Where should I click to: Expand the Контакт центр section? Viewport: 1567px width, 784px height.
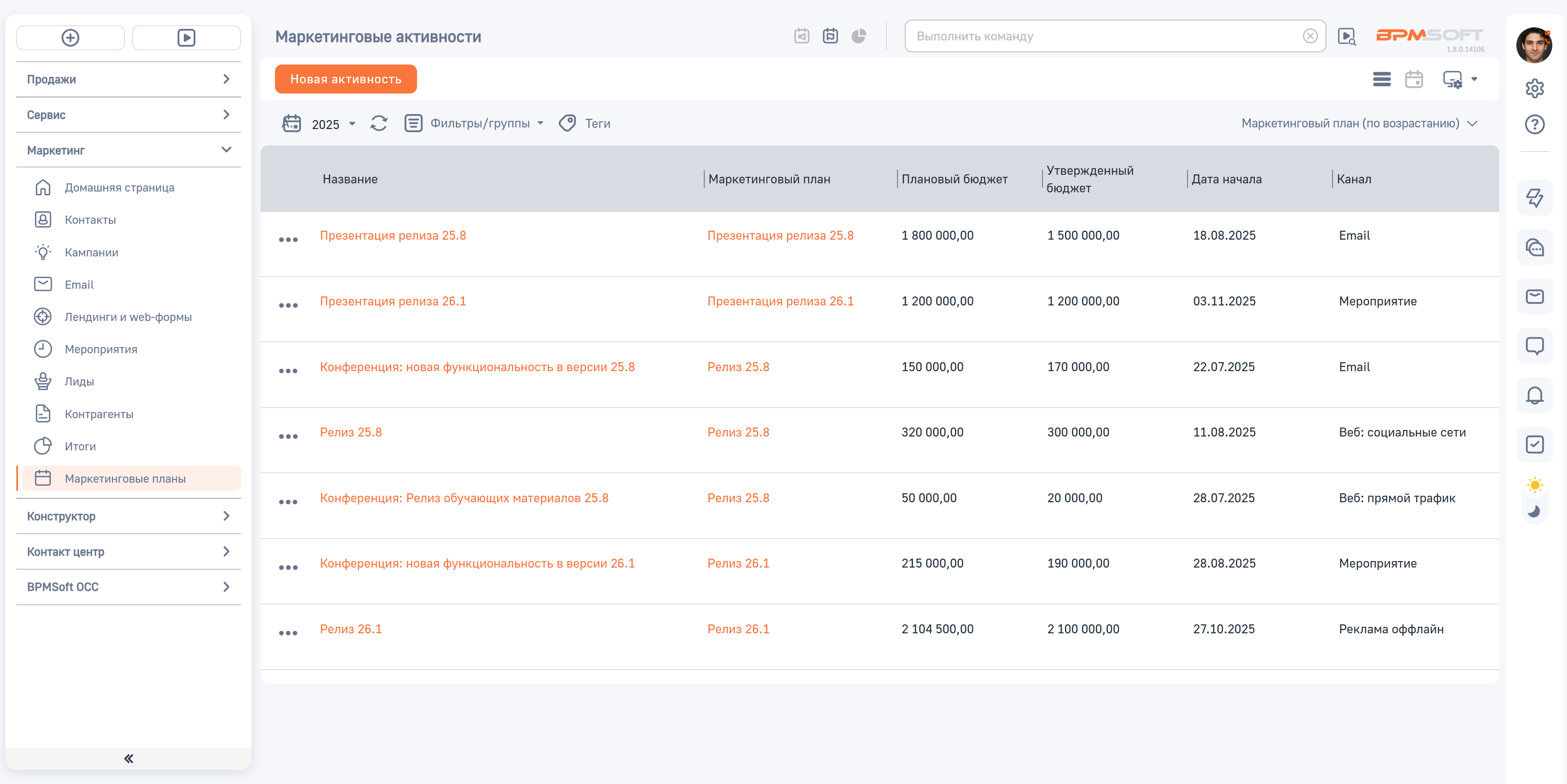click(x=128, y=552)
